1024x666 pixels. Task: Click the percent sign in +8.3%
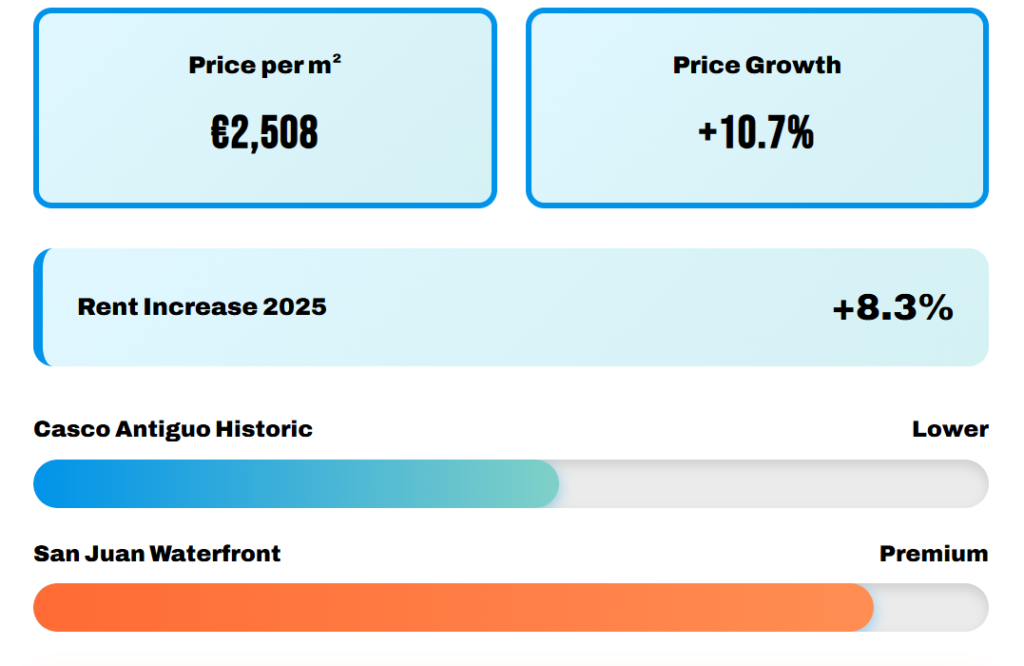pyautogui.click(x=936, y=308)
